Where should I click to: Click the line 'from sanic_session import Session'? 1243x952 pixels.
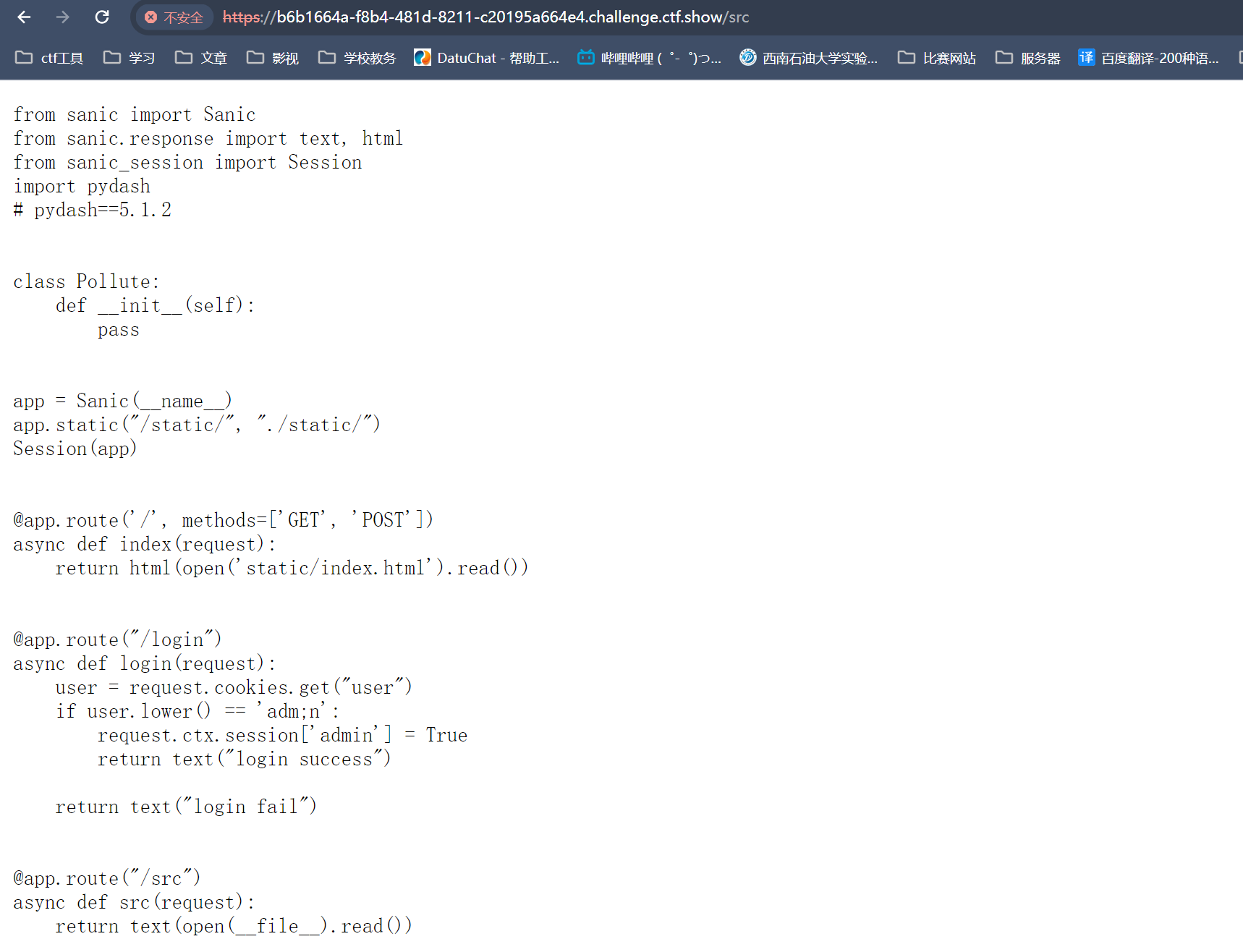[x=188, y=162]
